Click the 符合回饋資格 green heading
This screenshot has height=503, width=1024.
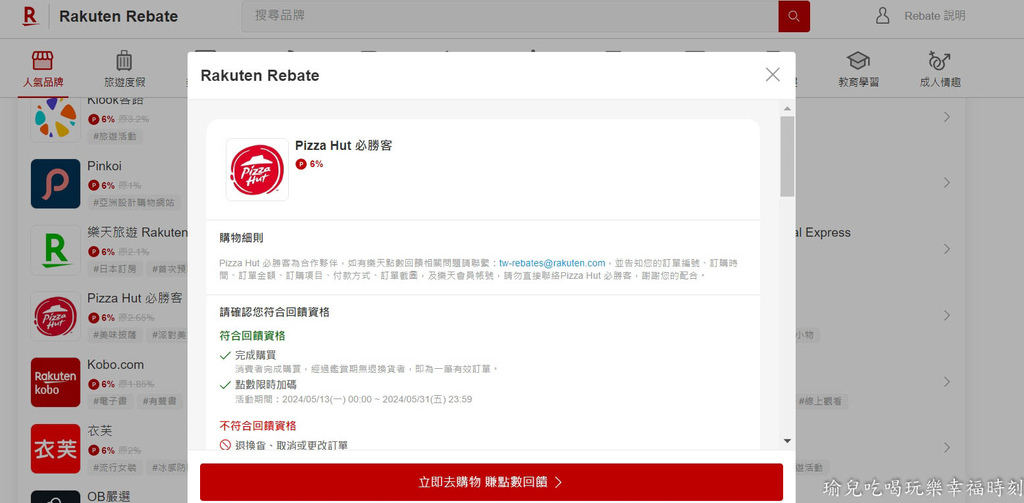pos(252,336)
